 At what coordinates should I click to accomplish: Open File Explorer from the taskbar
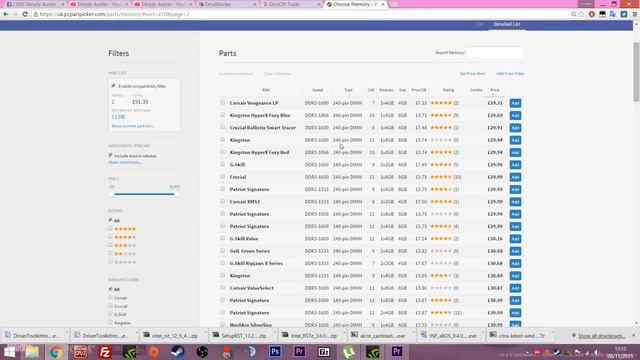(32, 351)
